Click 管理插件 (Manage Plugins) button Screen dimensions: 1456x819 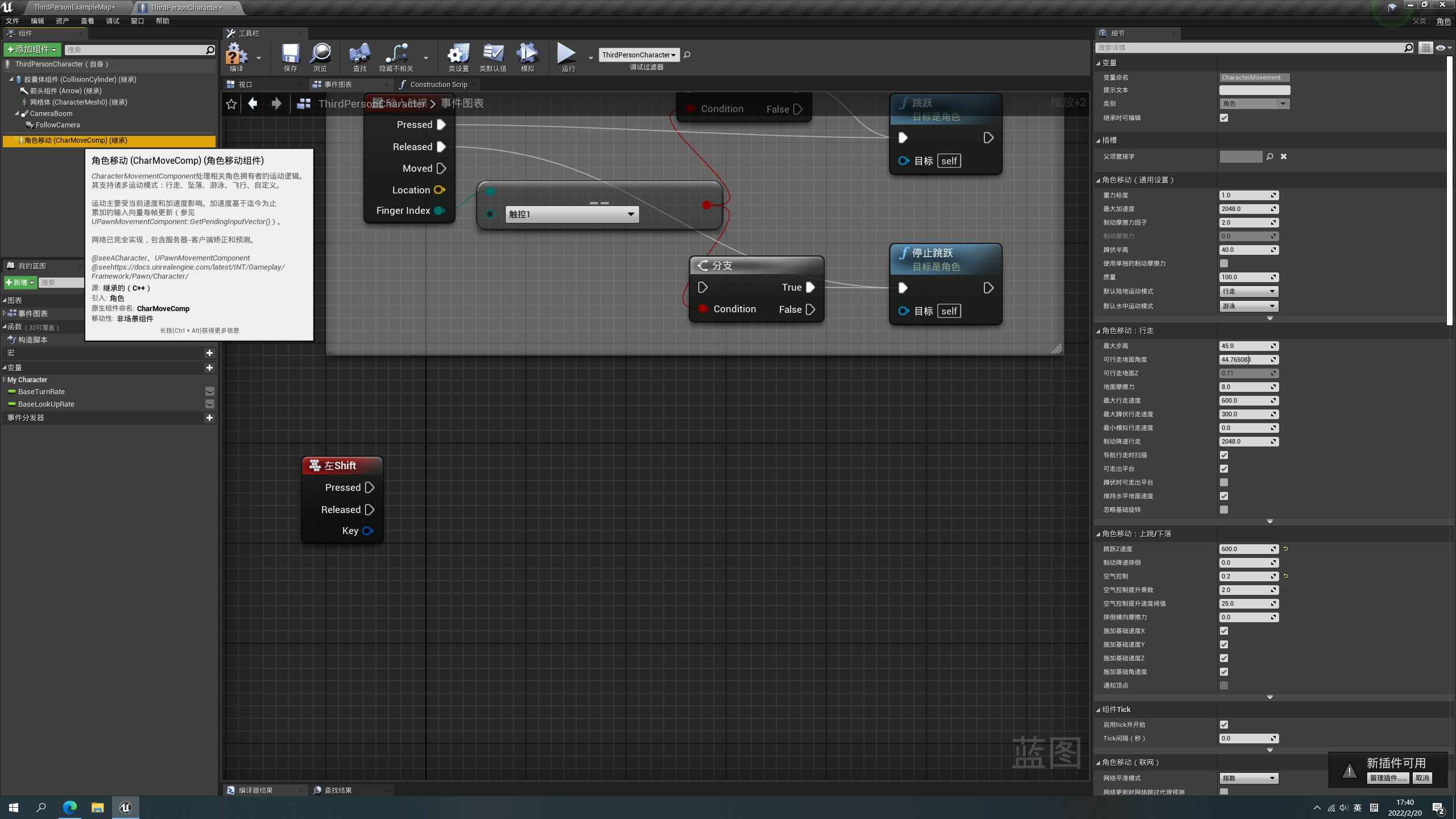(x=1388, y=778)
